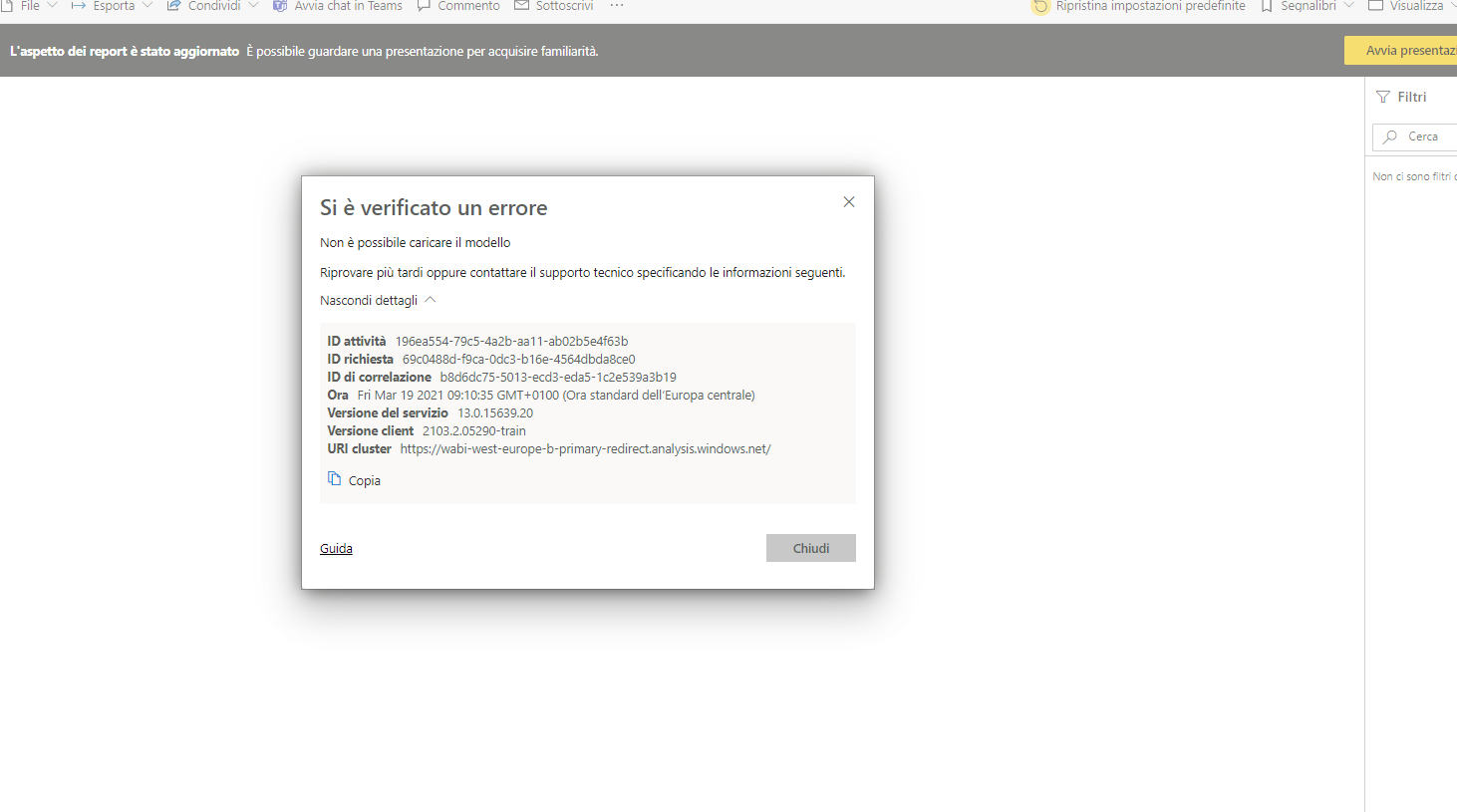Click Versione client value 2103.2.05290-train
1457x812 pixels.
(474, 431)
